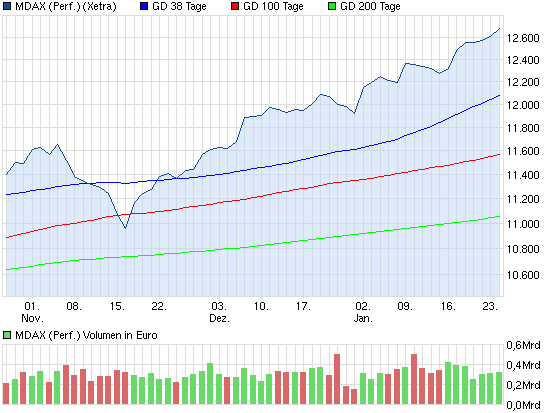Click the 0,0Mrd volume axis label
This screenshot has height=413, width=545.
point(523,405)
